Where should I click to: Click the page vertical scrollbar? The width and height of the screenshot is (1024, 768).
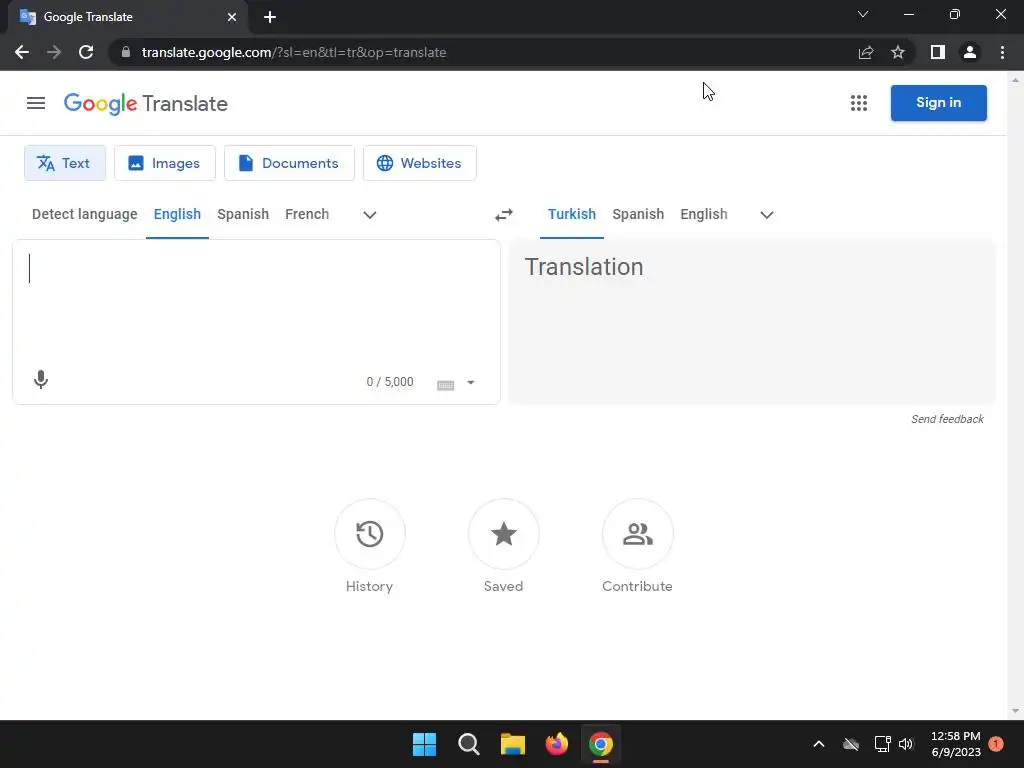click(1015, 396)
